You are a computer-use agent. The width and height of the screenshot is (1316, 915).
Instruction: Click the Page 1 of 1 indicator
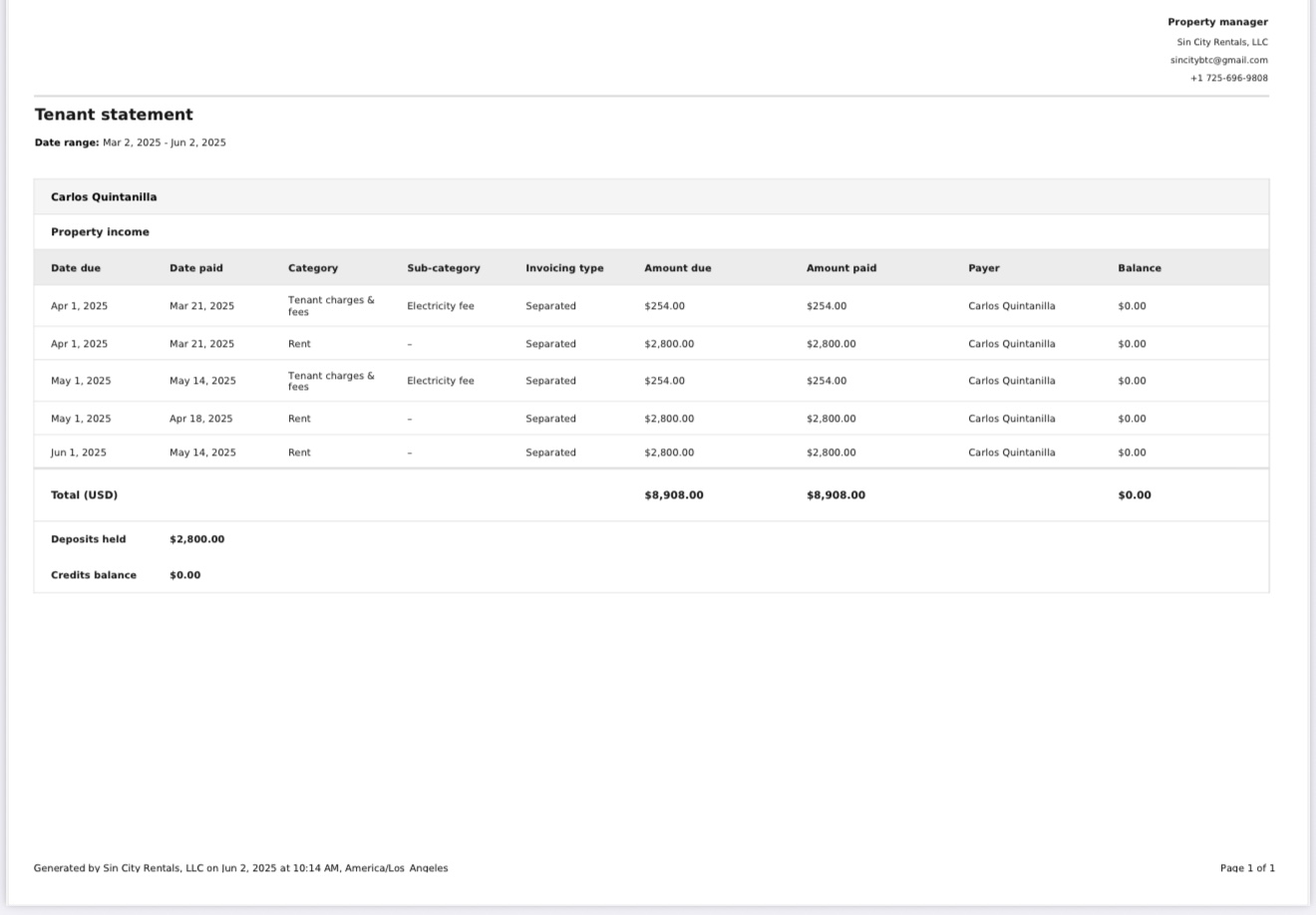pos(1246,868)
